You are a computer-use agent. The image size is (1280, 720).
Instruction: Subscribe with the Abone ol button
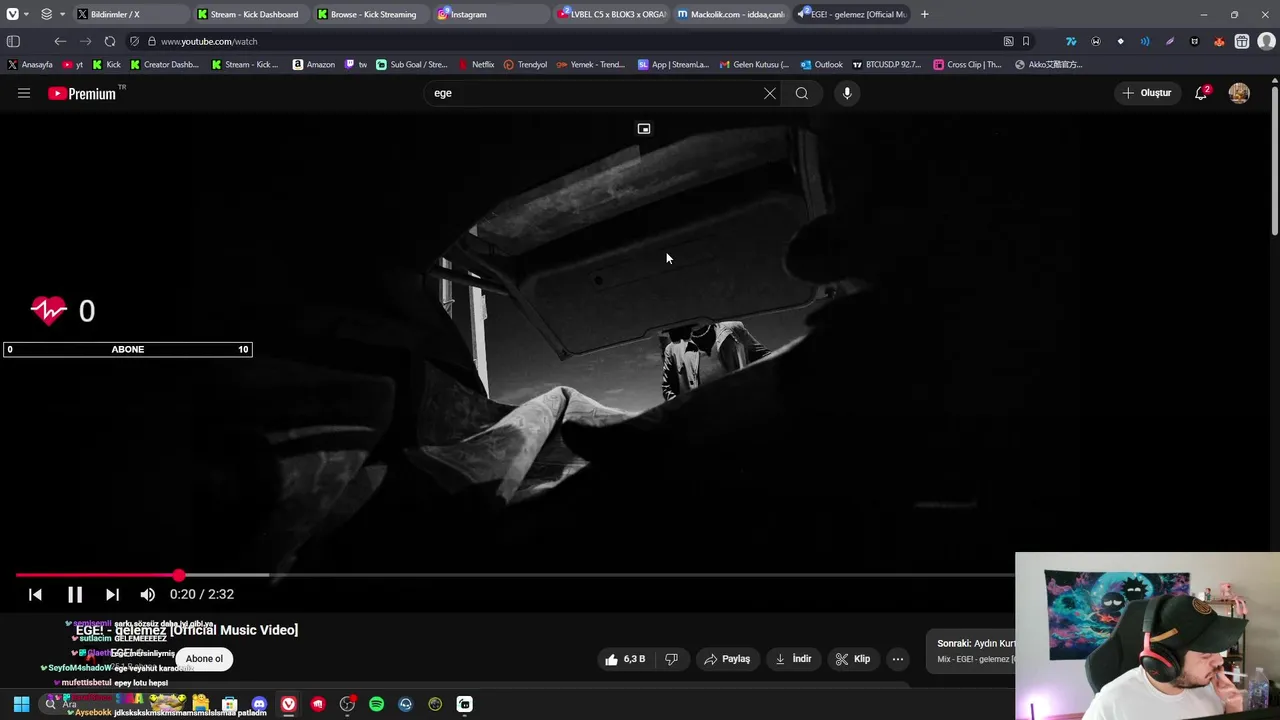tap(204, 659)
